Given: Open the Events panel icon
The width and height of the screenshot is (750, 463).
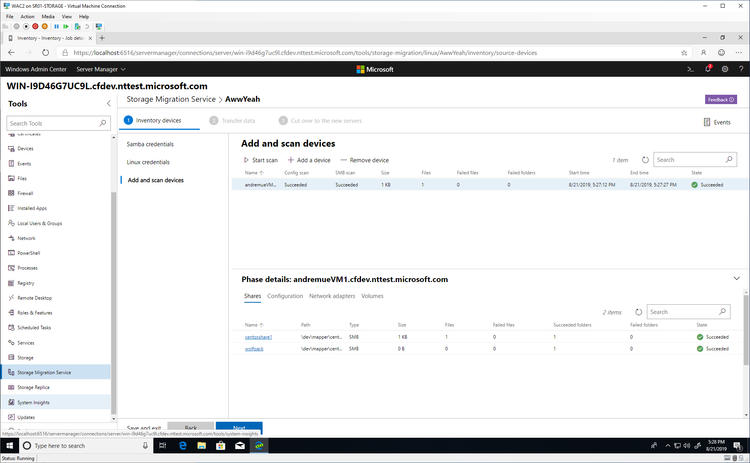Looking at the screenshot, I should 717,122.
